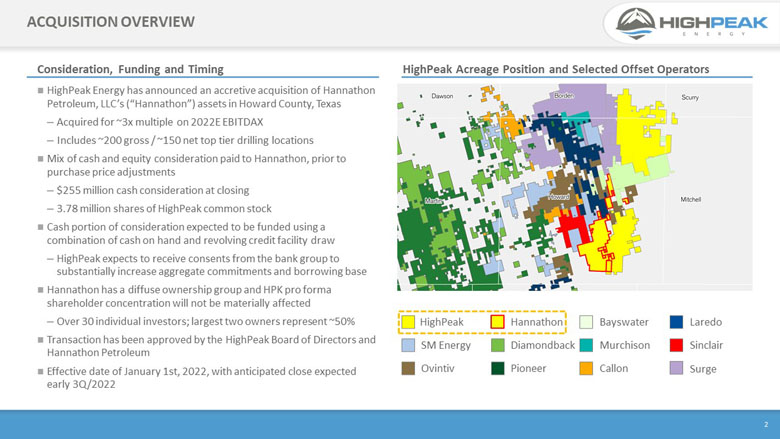This screenshot has width=780, height=439.
Task: Click the 'Consideration, Funding and Timing' heading
Action: tap(130, 69)
